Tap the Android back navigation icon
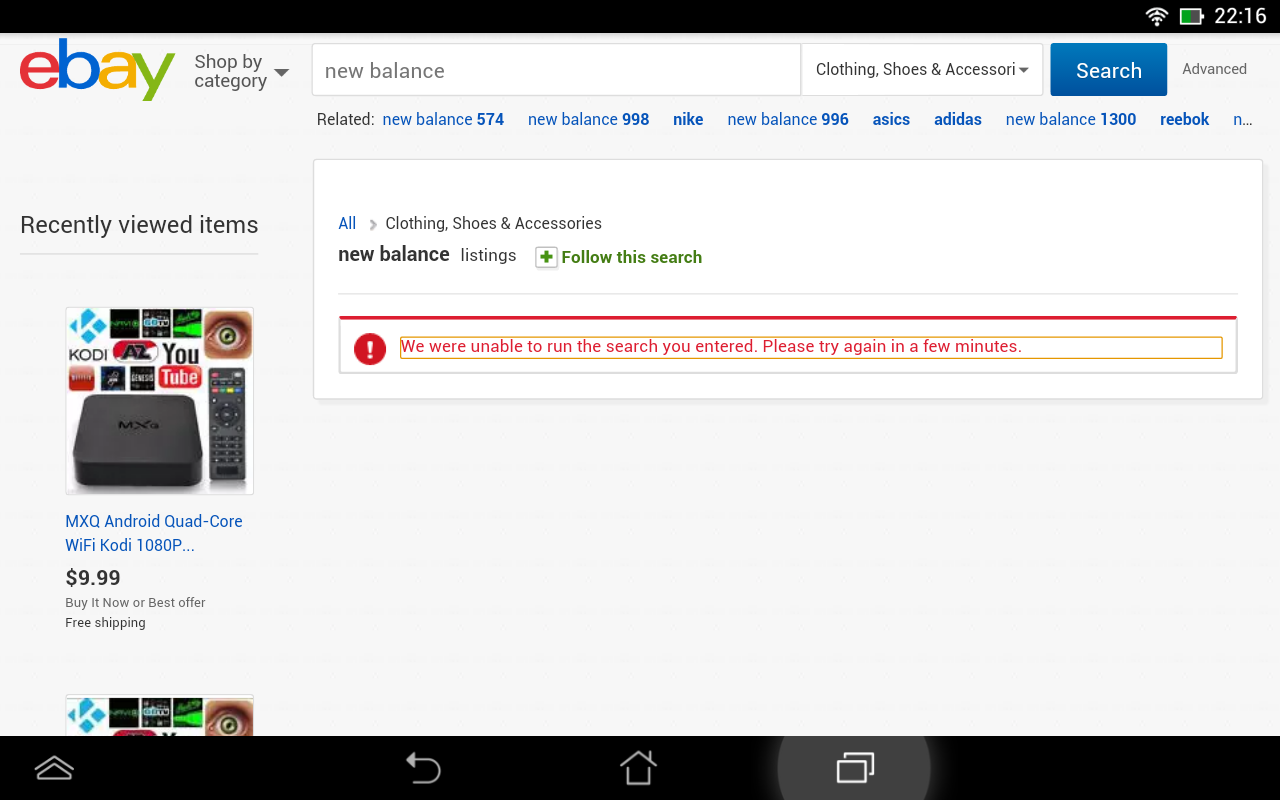The width and height of the screenshot is (1280, 800). click(x=423, y=768)
